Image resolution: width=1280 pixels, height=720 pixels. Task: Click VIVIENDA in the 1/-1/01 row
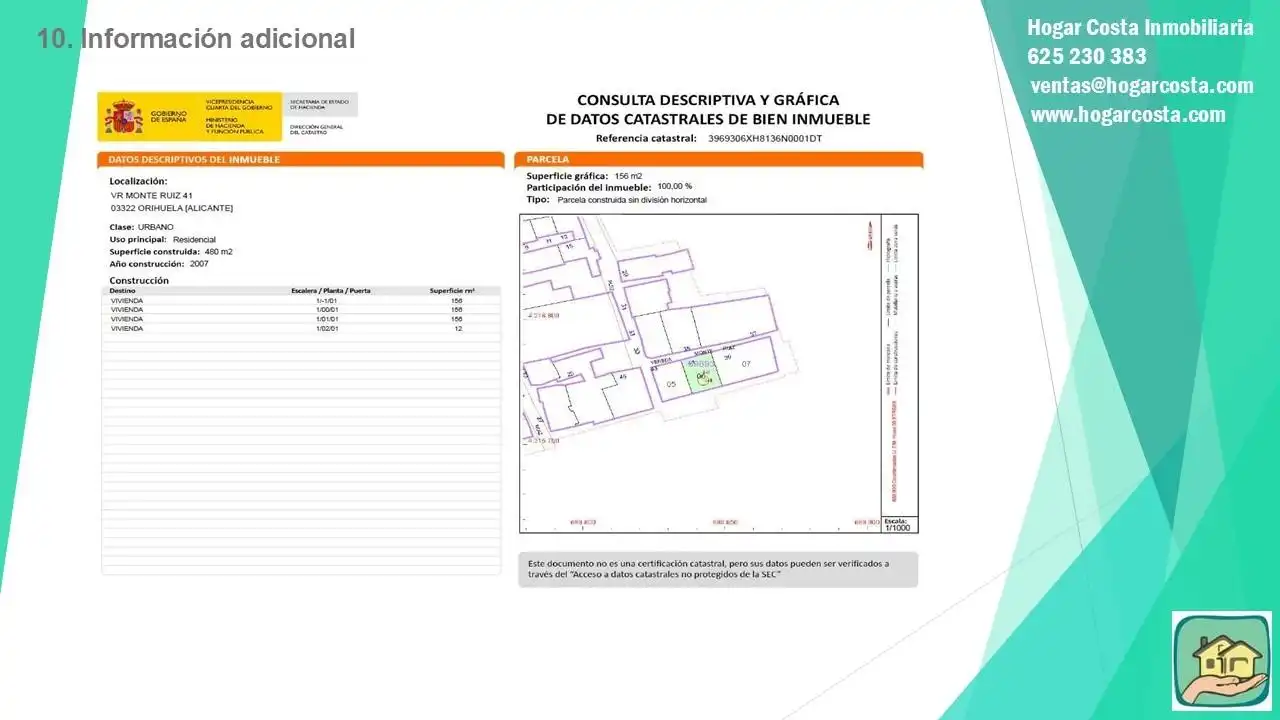click(x=127, y=300)
